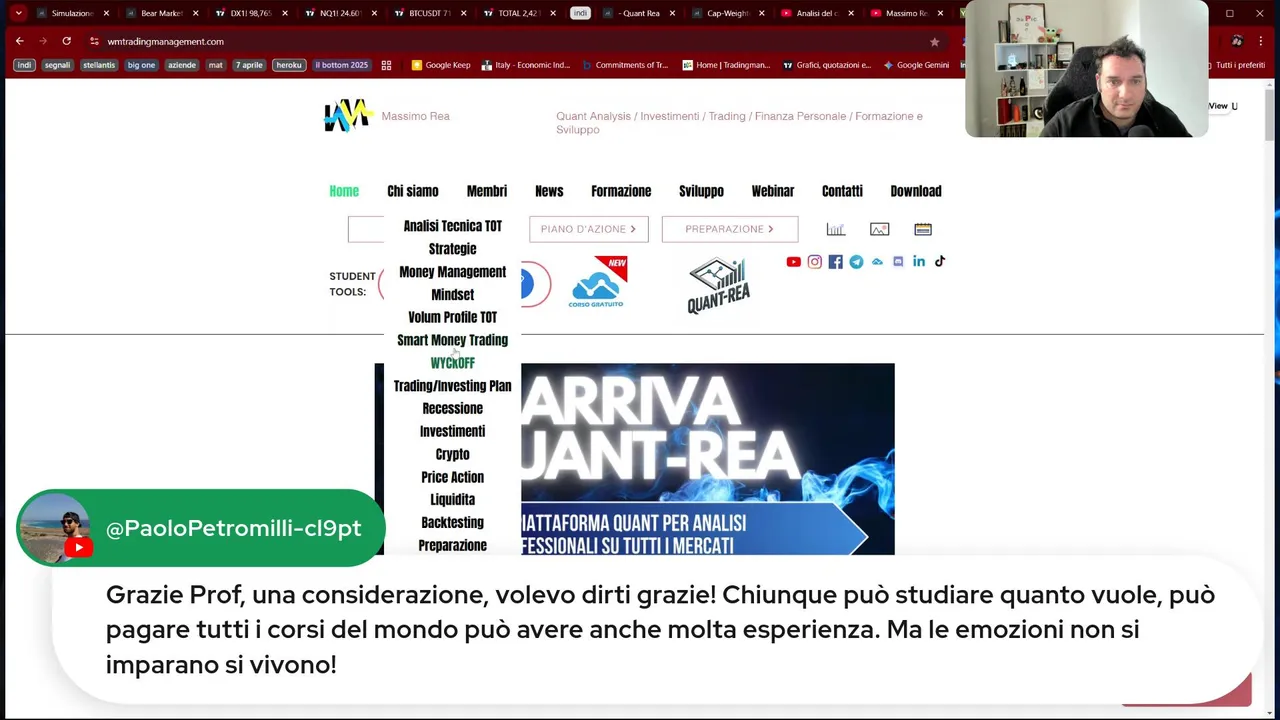Open the Grafici, quotazioni bookmark
The height and width of the screenshot is (720, 1280).
[826, 65]
